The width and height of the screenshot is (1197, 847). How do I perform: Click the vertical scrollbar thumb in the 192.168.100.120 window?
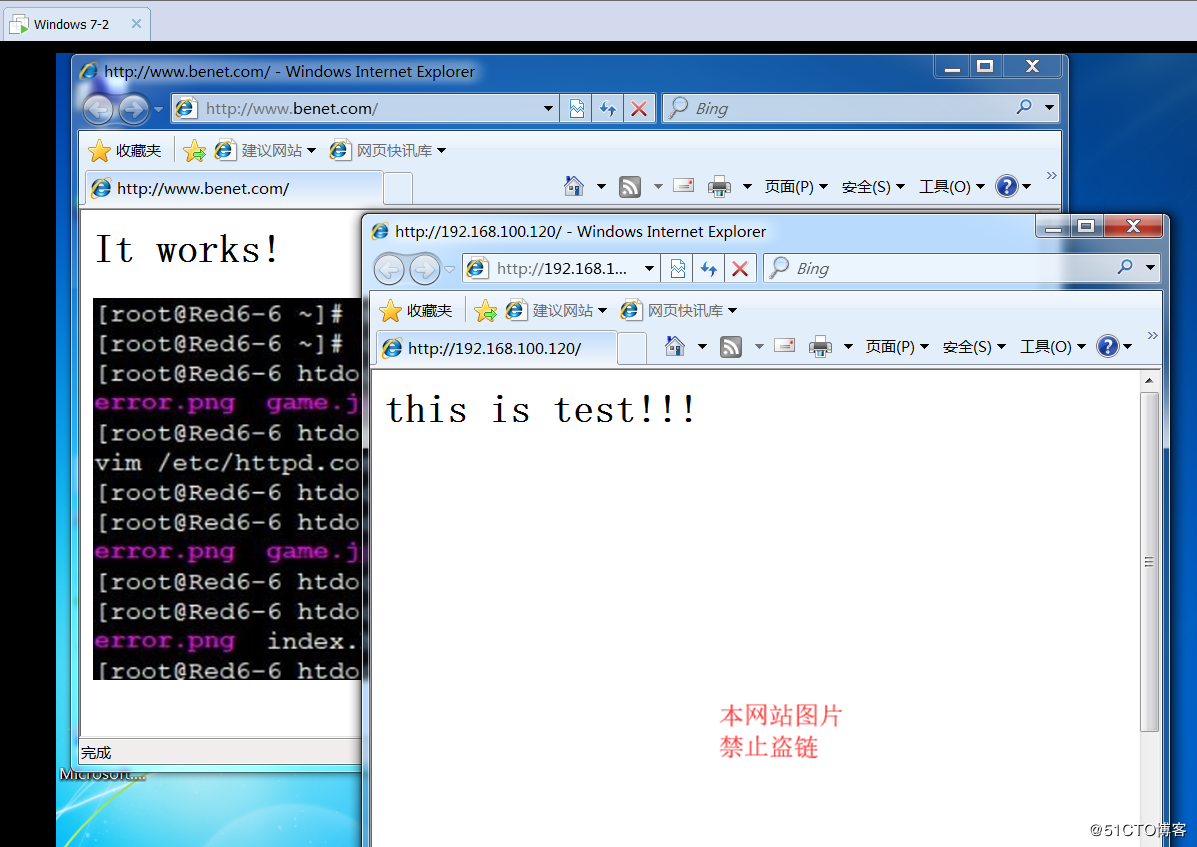coord(1149,562)
